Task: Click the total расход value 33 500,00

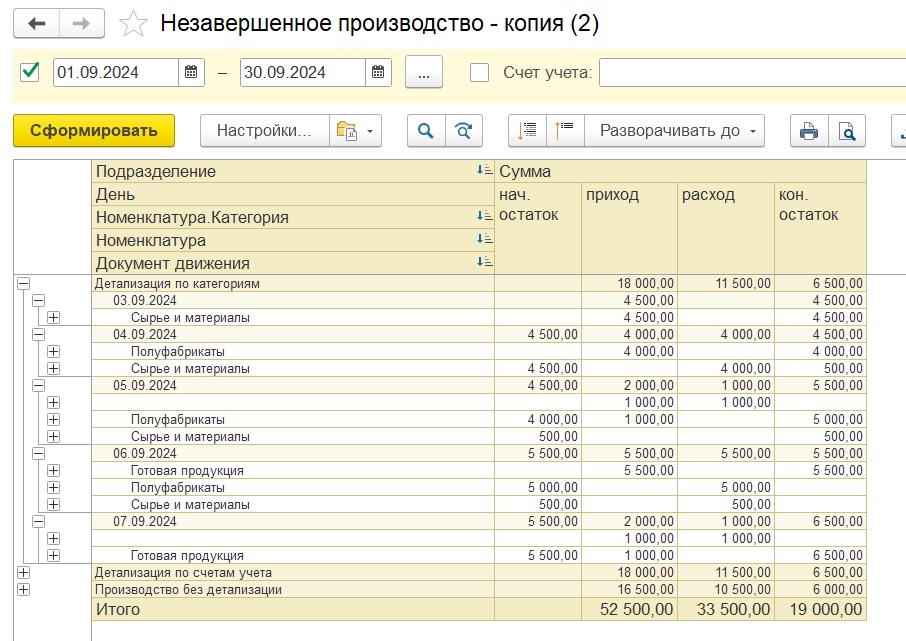Action: 733,609
